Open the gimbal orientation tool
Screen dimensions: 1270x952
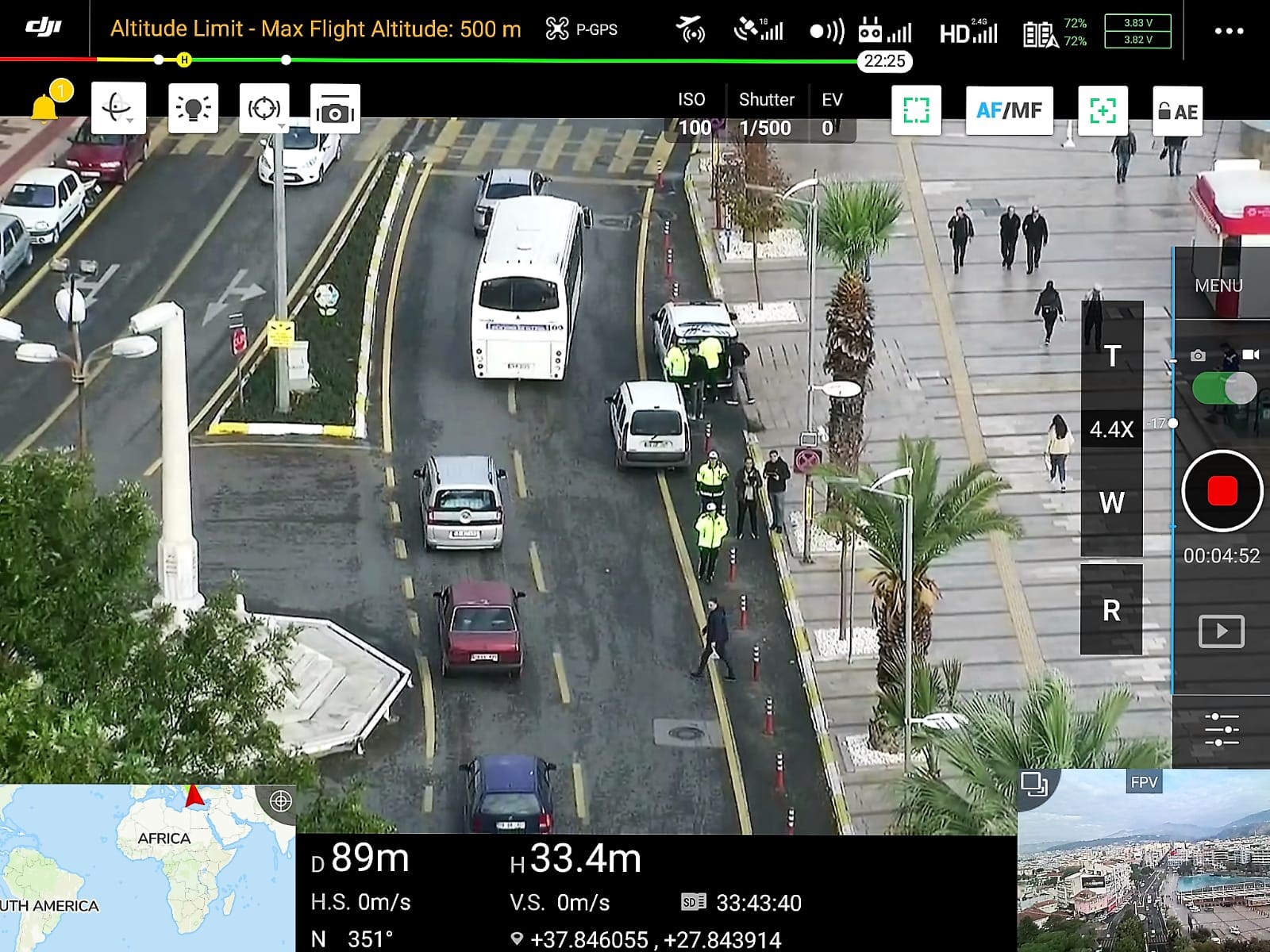118,107
